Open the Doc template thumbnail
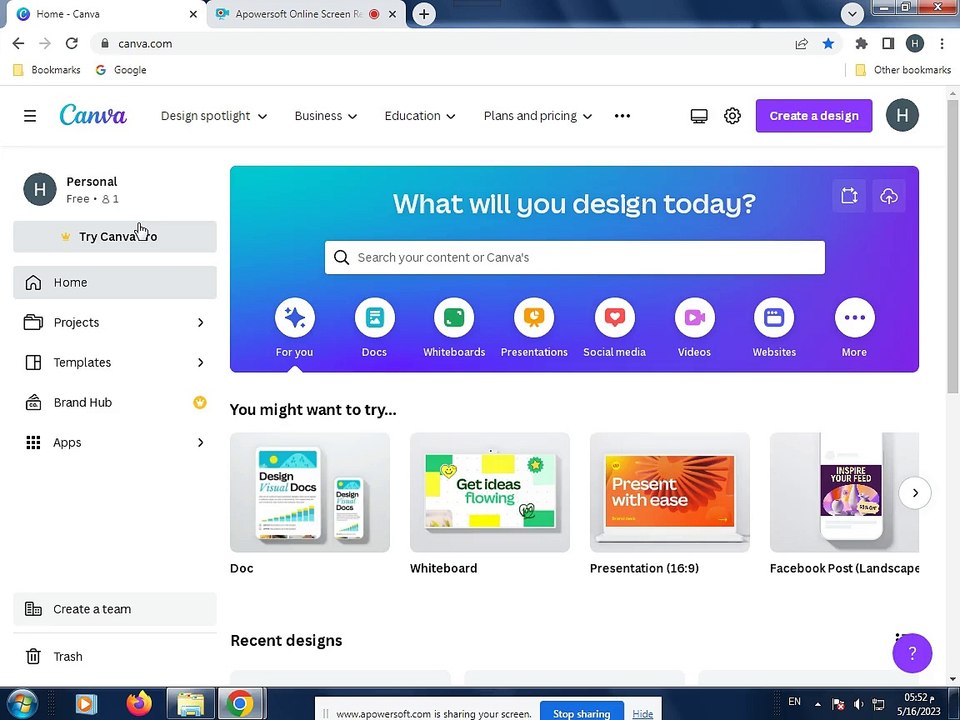Image resolution: width=960 pixels, height=720 pixels. point(310,493)
